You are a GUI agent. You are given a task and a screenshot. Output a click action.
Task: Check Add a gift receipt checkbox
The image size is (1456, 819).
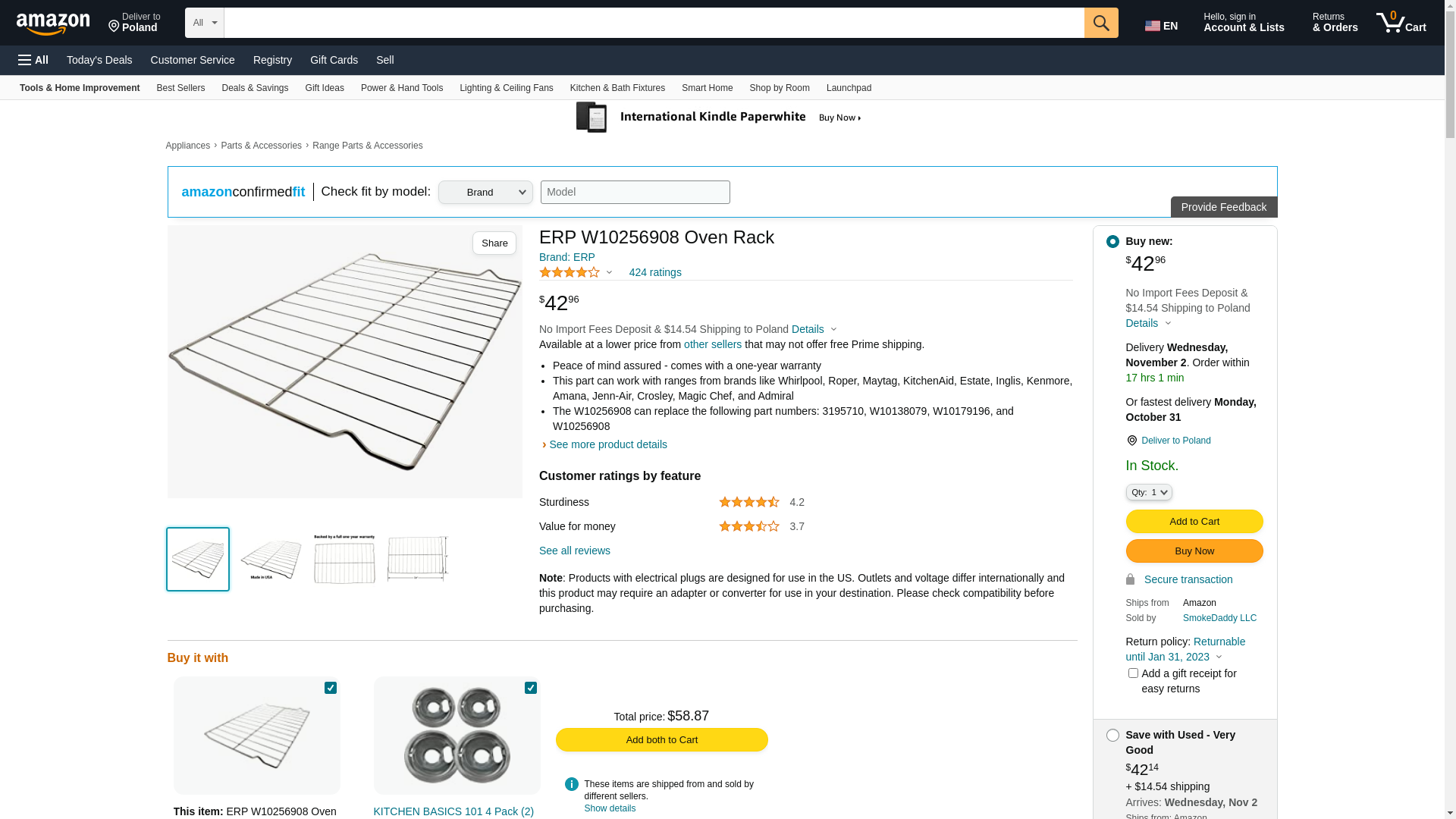pyautogui.click(x=1133, y=673)
